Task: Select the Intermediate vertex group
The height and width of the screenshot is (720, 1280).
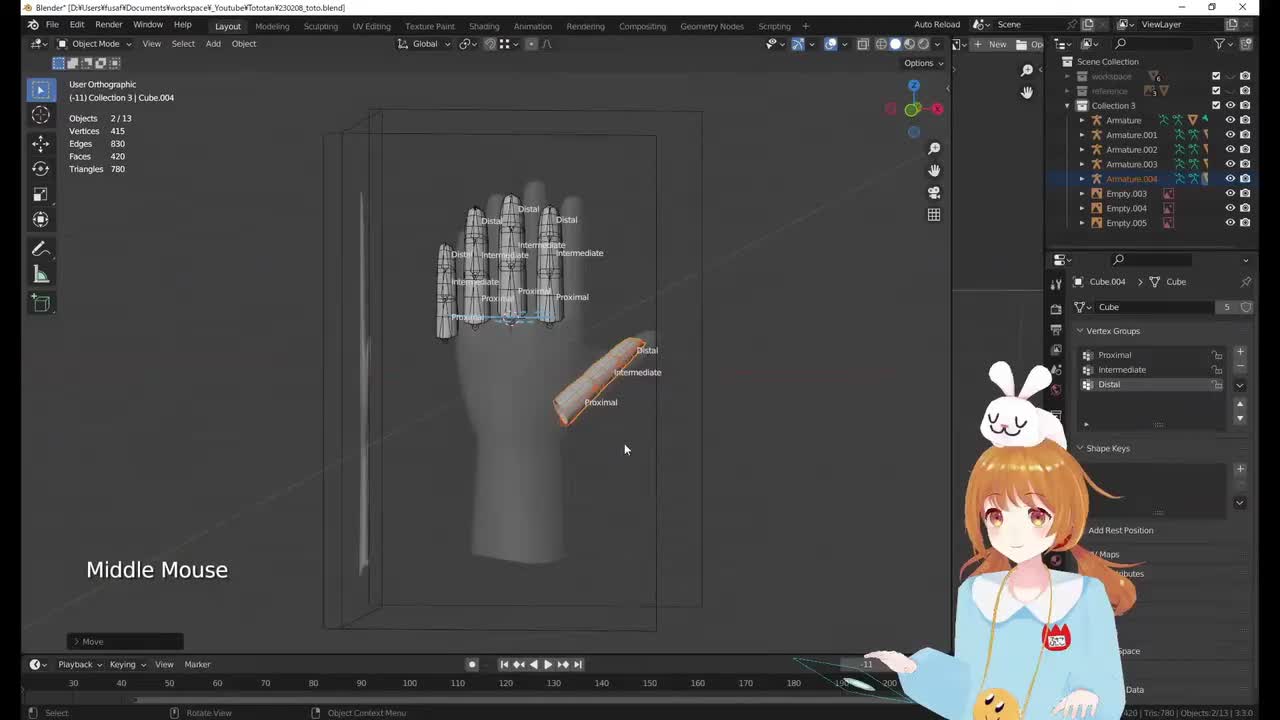Action: click(1153, 370)
